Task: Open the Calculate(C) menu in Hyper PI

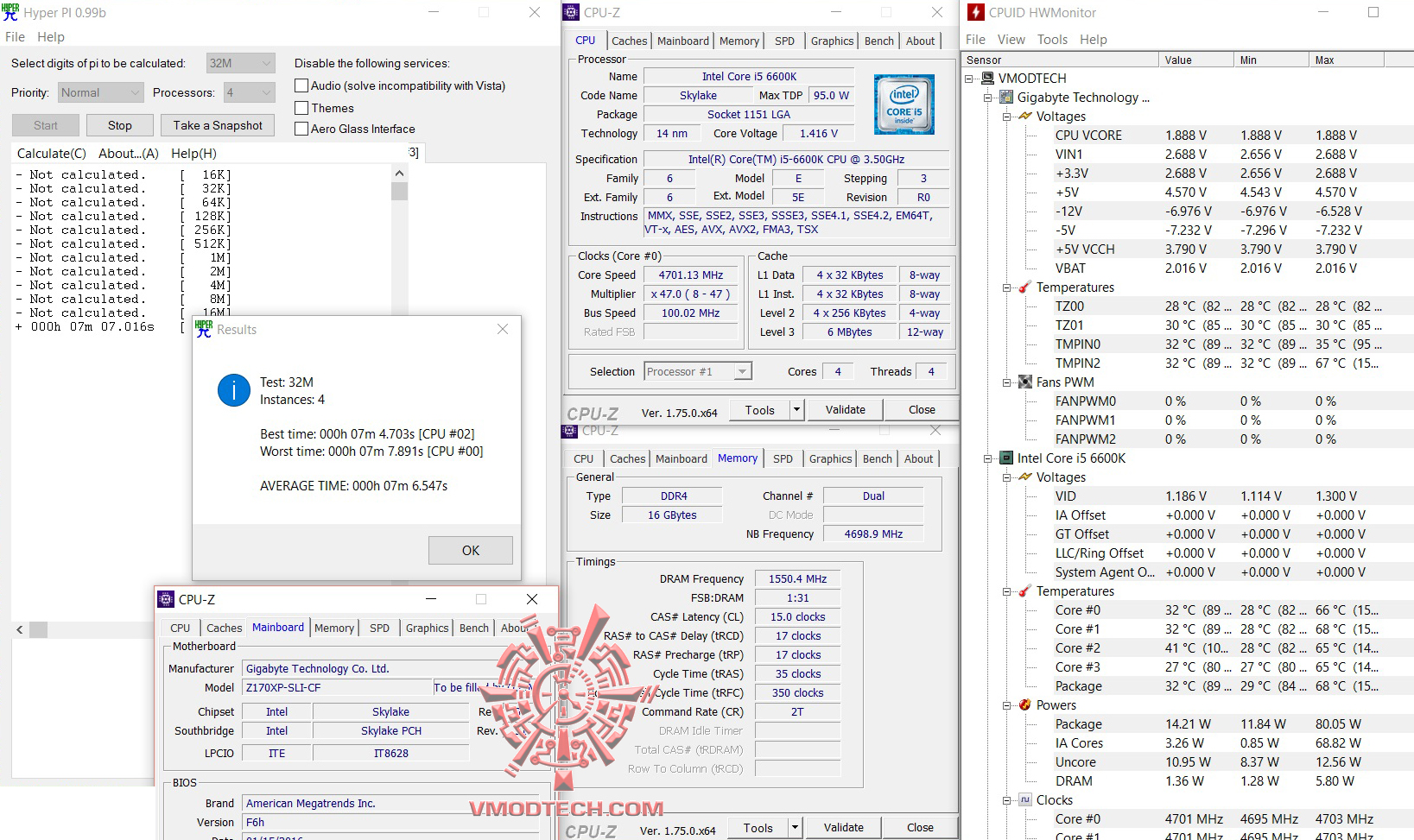Action: pyautogui.click(x=52, y=153)
